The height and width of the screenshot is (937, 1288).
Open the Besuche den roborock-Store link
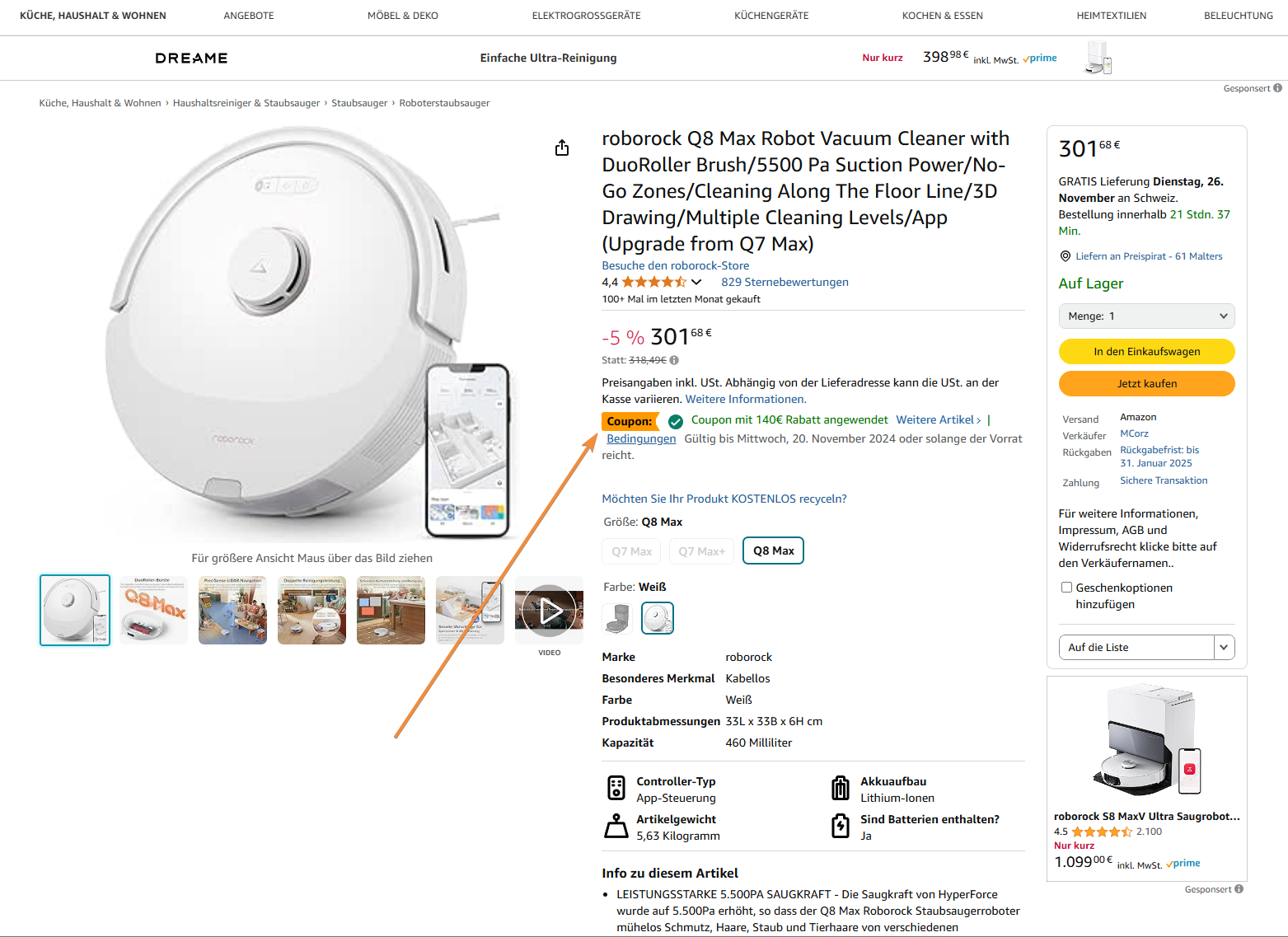click(675, 265)
